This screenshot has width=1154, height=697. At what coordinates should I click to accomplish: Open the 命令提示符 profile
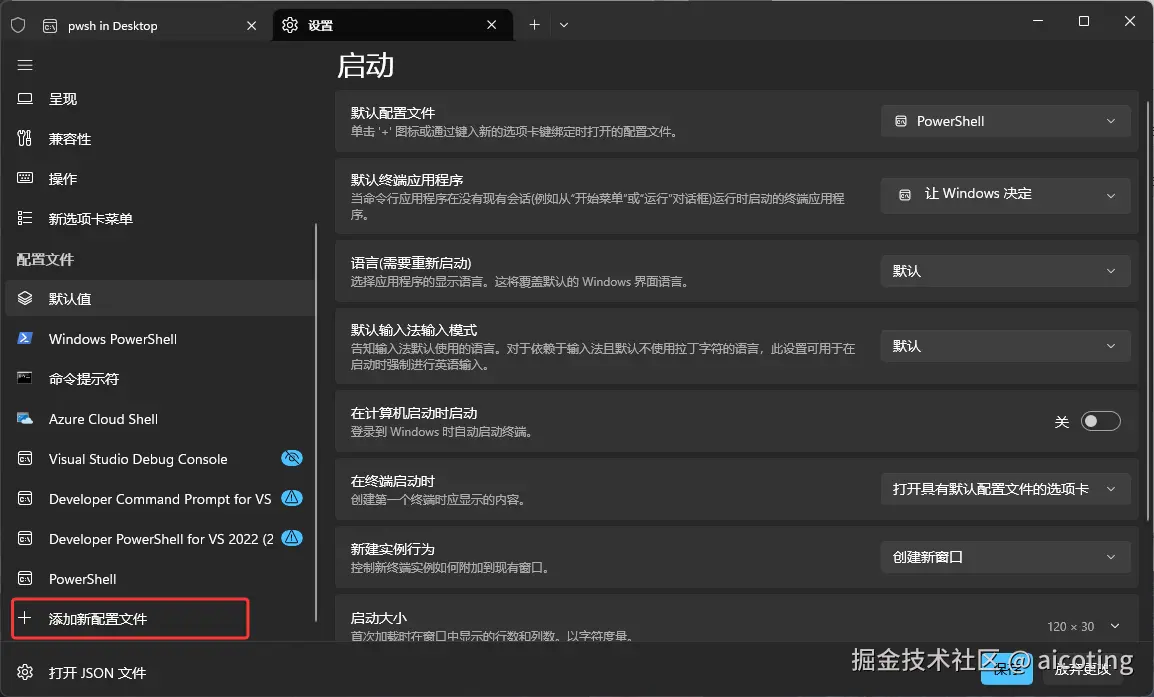(x=84, y=379)
